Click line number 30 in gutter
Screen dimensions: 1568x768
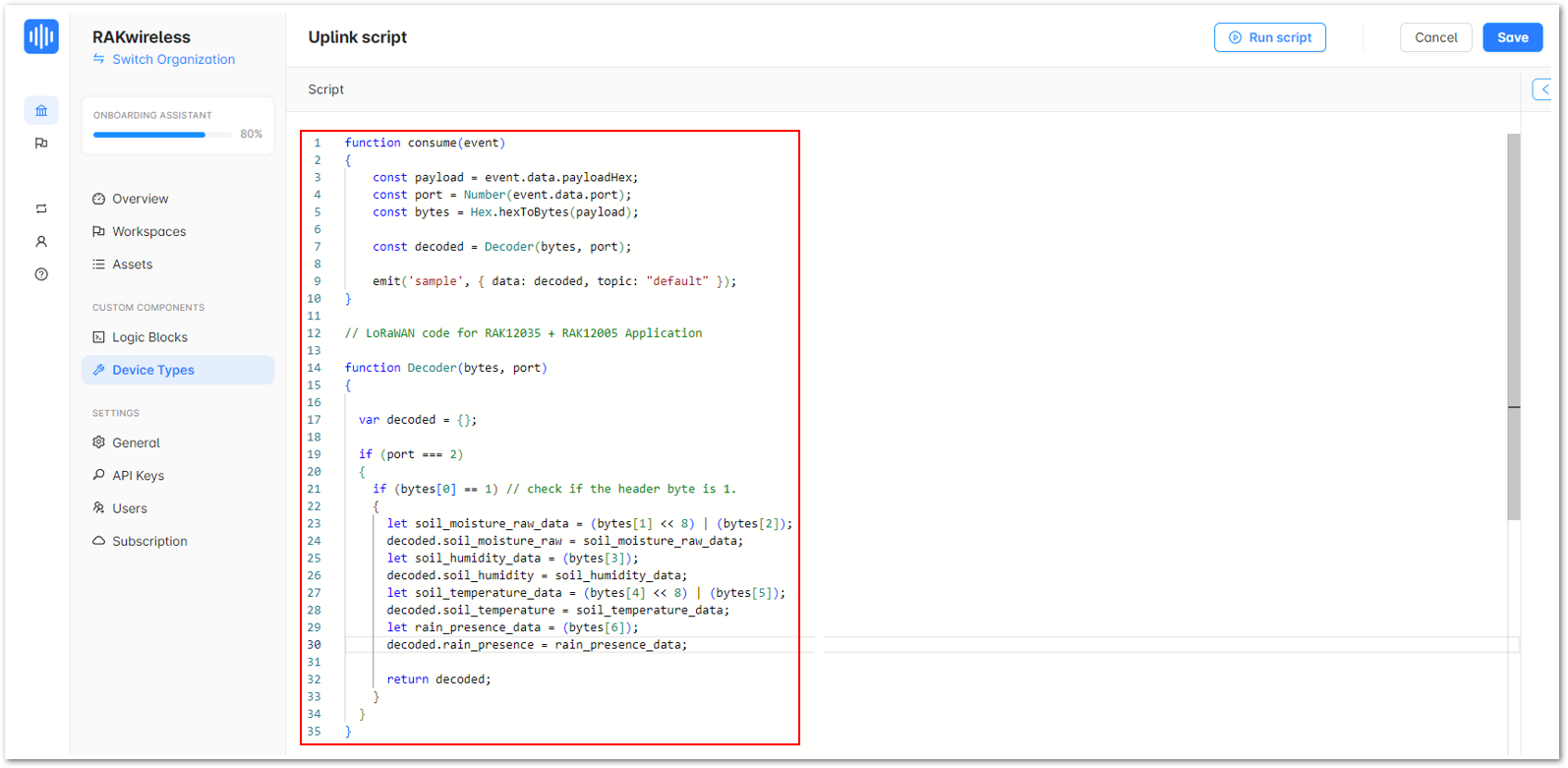(314, 645)
